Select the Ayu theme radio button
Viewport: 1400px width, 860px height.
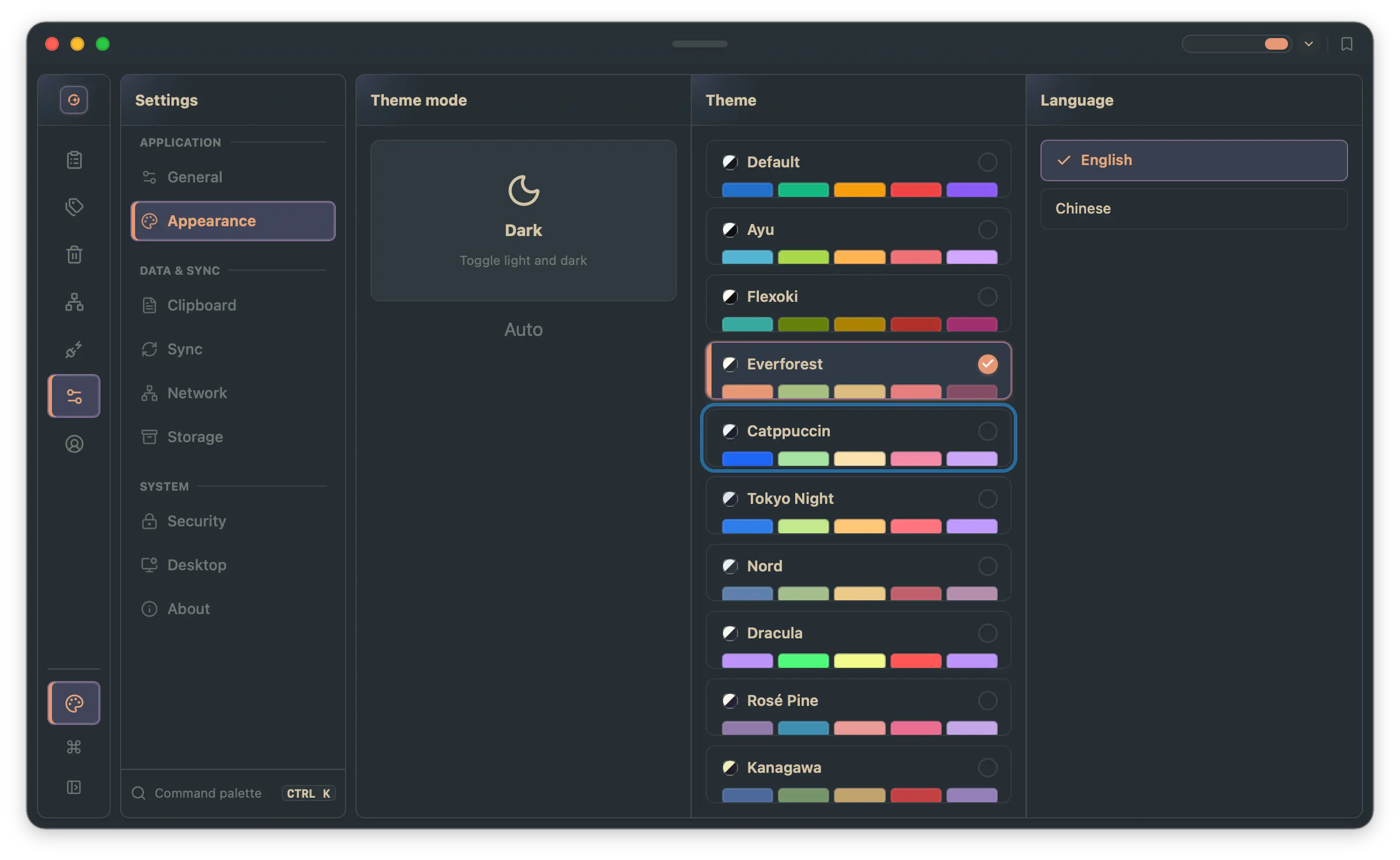pos(987,230)
